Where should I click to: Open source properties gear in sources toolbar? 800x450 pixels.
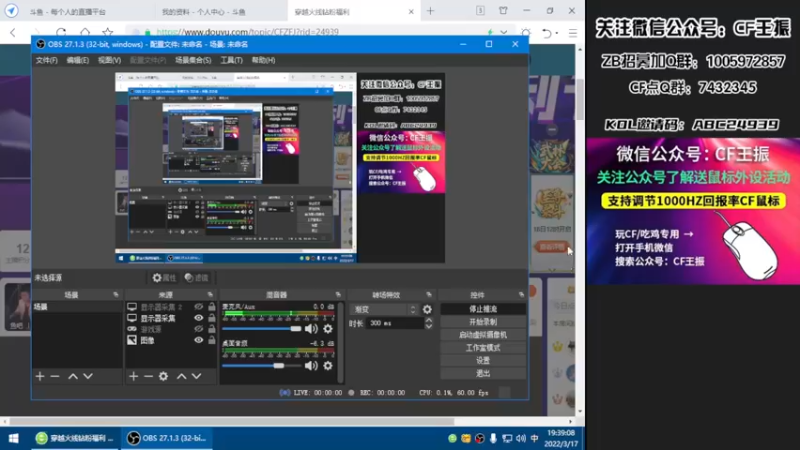(x=163, y=377)
